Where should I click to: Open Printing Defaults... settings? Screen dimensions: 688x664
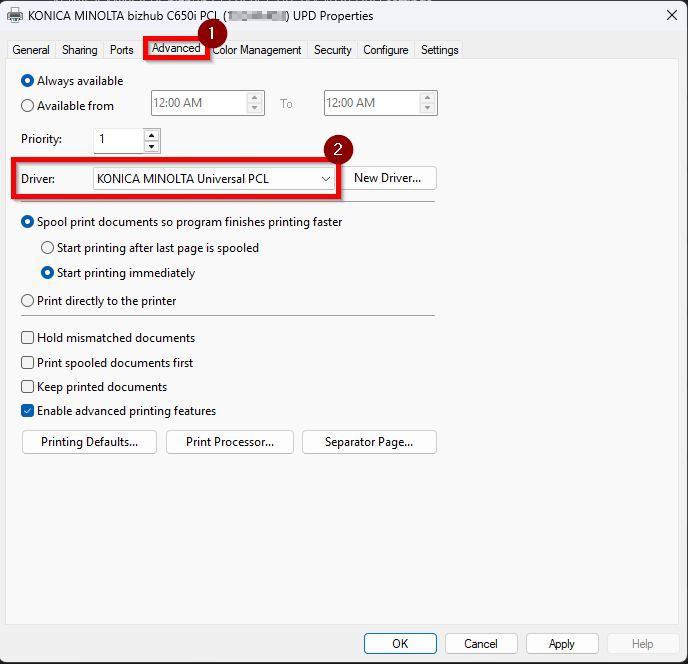point(89,442)
